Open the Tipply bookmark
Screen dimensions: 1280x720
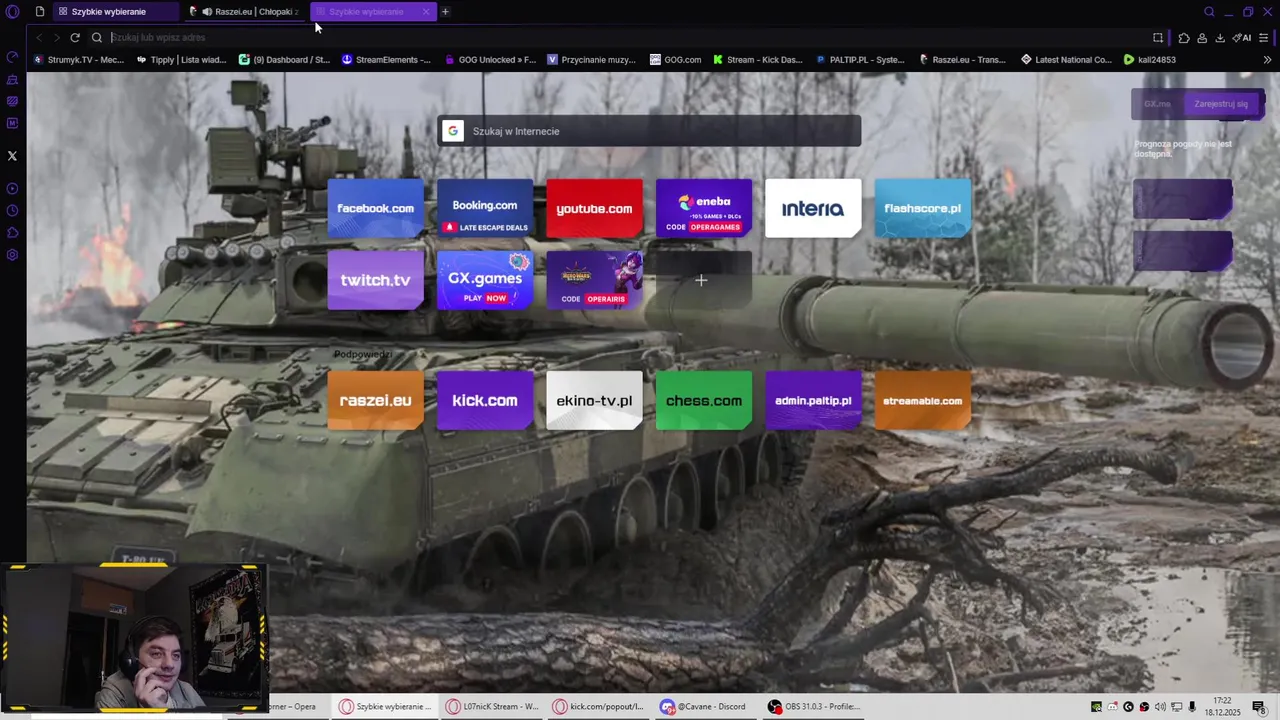click(x=181, y=60)
